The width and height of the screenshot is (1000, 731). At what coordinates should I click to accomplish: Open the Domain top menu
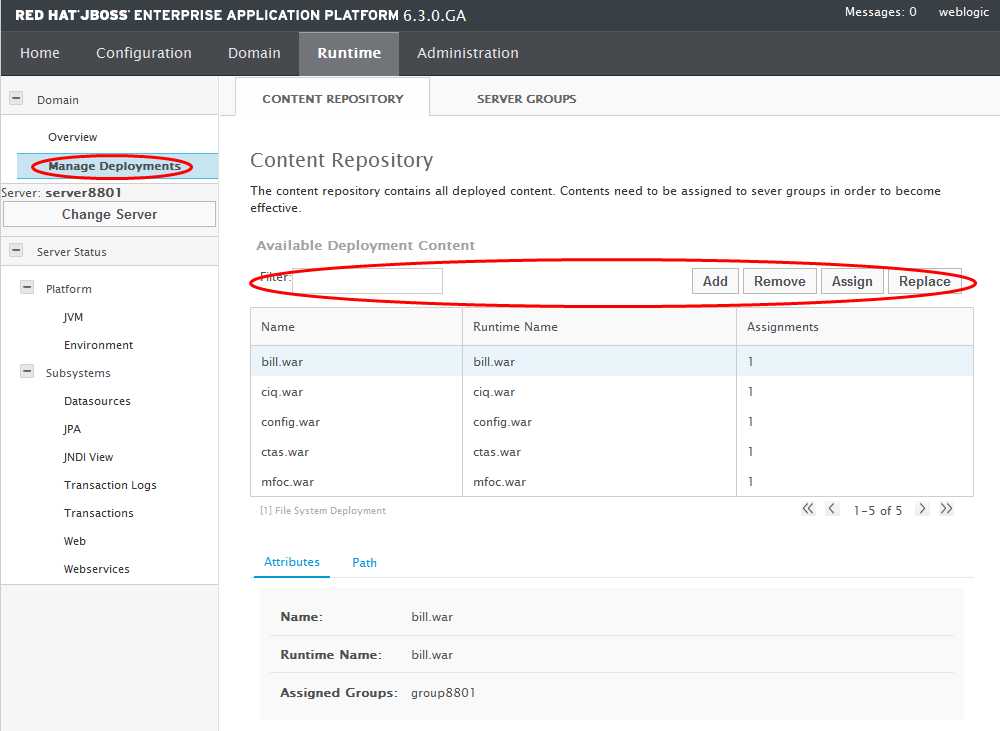(x=254, y=53)
